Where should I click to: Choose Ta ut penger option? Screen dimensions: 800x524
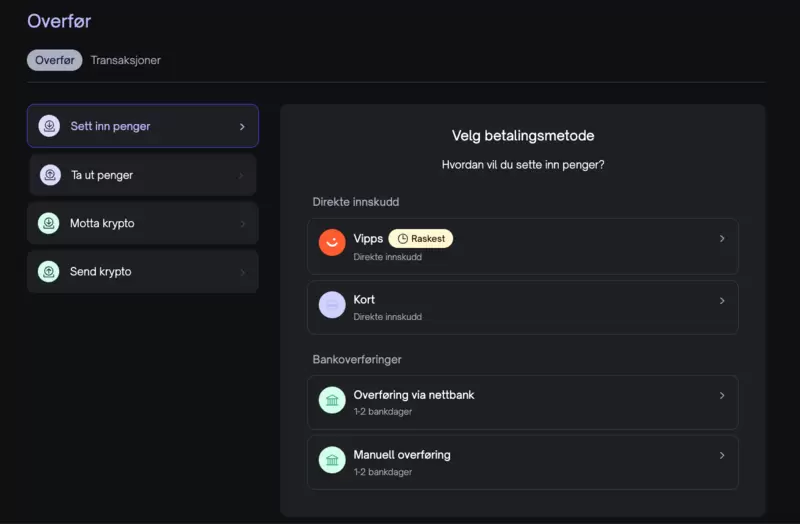[143, 175]
